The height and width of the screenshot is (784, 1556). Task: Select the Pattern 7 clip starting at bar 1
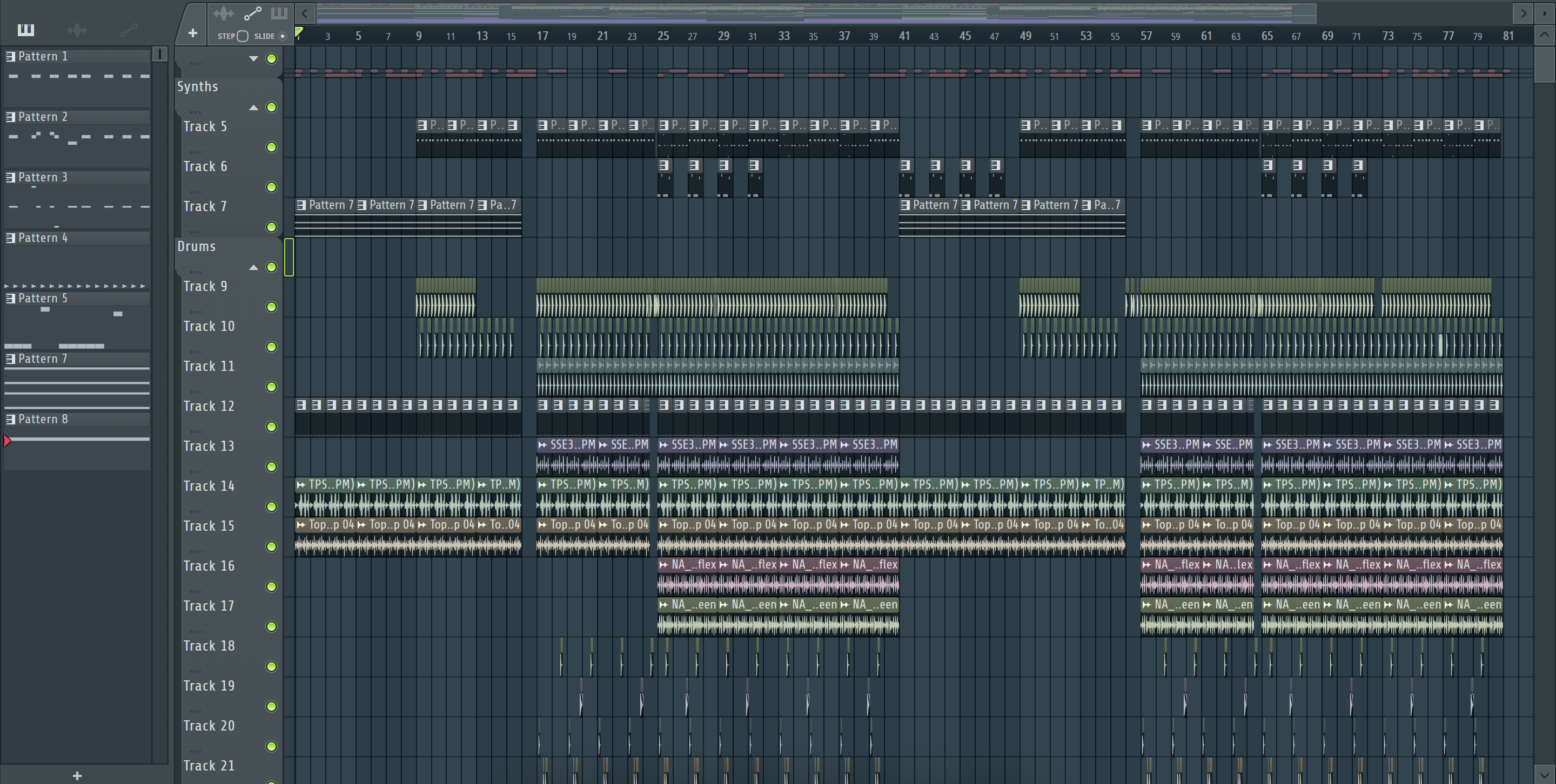325,217
